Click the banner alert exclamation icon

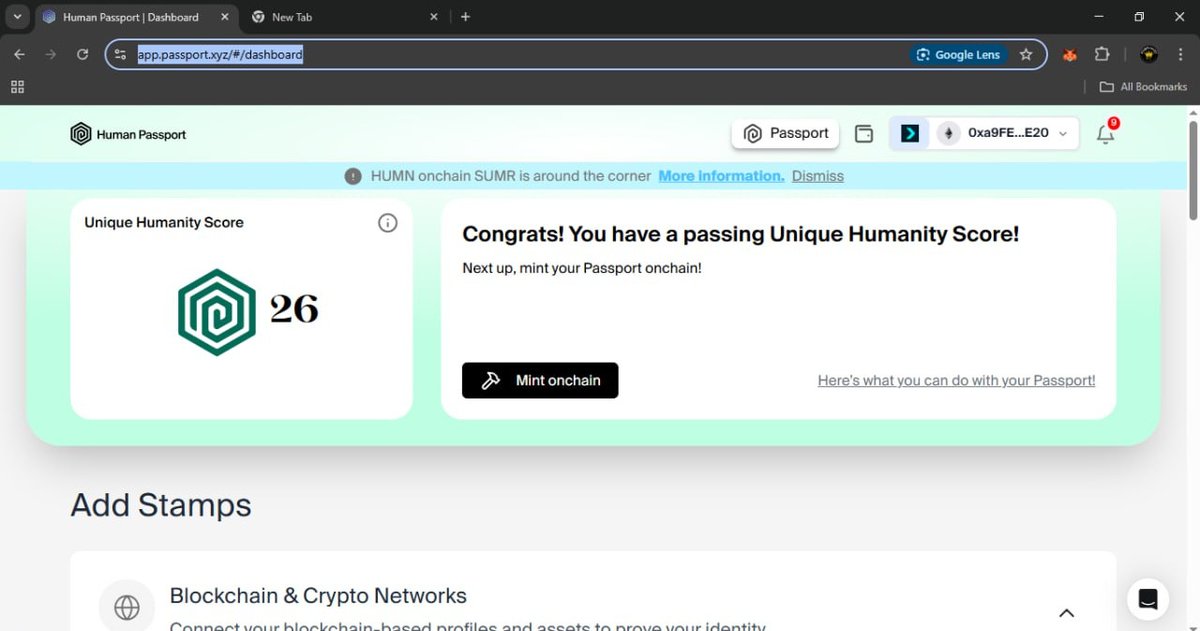click(x=353, y=176)
